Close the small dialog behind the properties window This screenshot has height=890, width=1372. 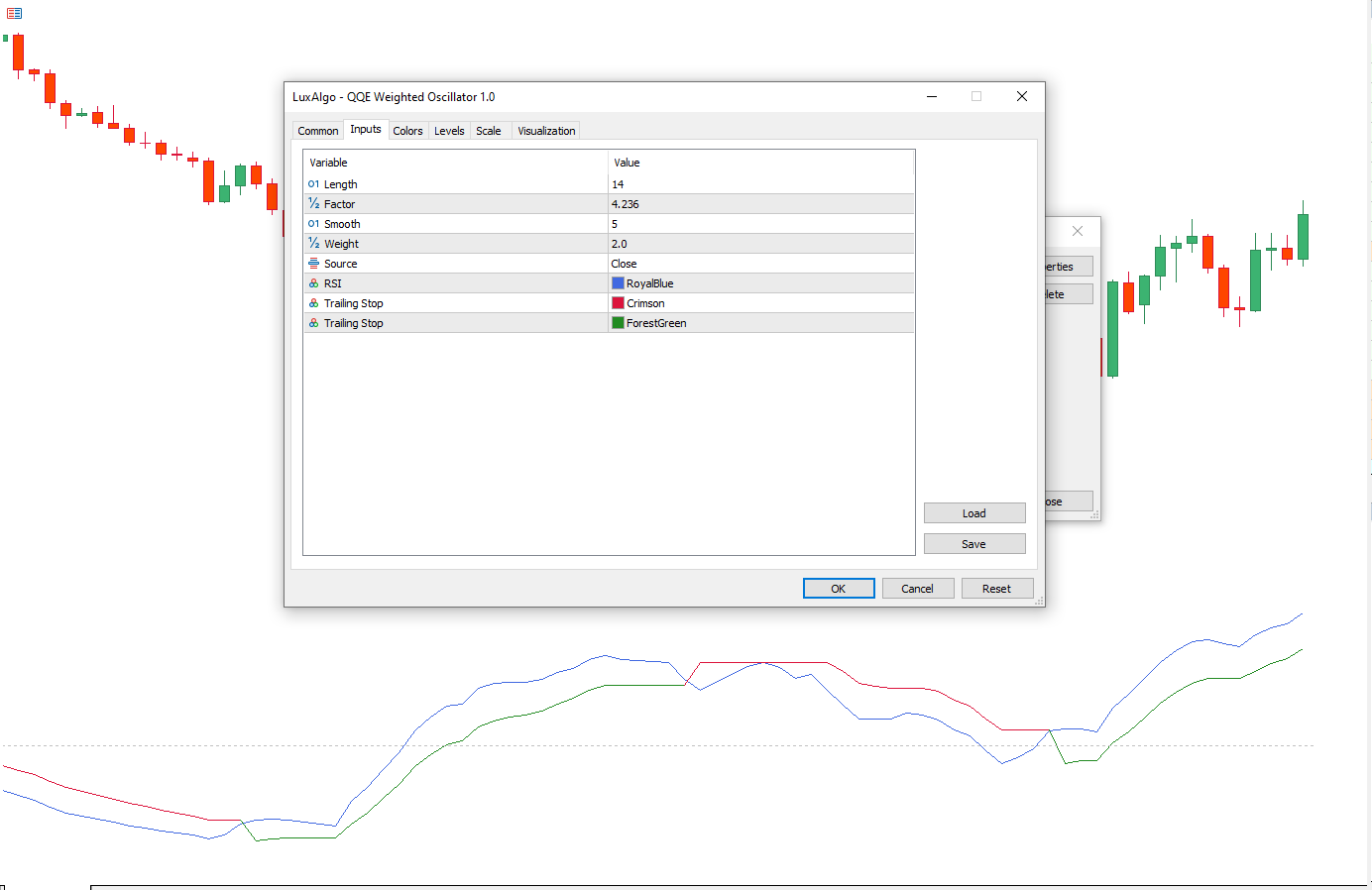1077,231
